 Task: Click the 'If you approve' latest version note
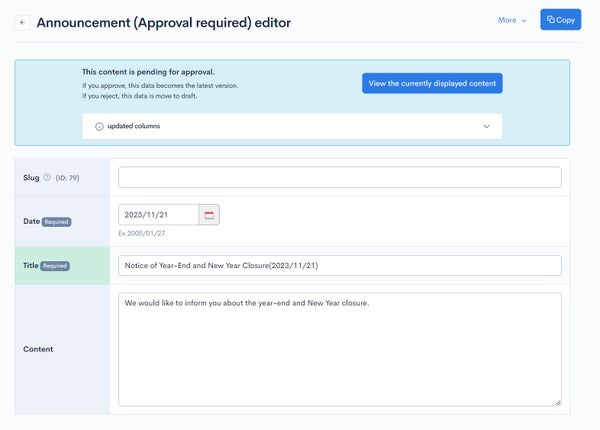click(160, 86)
